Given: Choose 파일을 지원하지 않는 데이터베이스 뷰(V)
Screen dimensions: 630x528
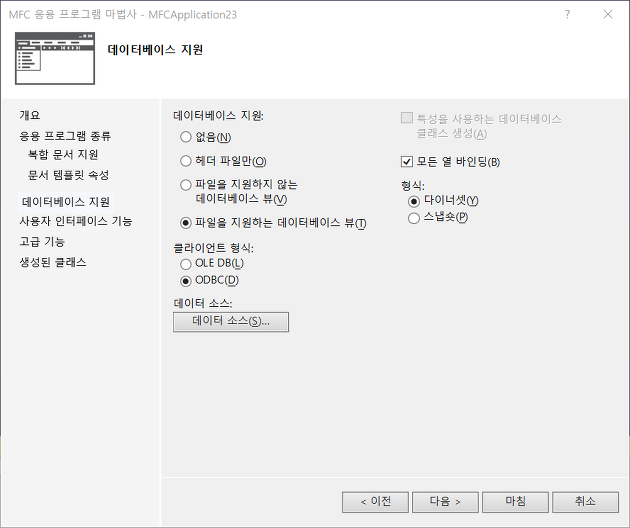Looking at the screenshot, I should click(186, 185).
